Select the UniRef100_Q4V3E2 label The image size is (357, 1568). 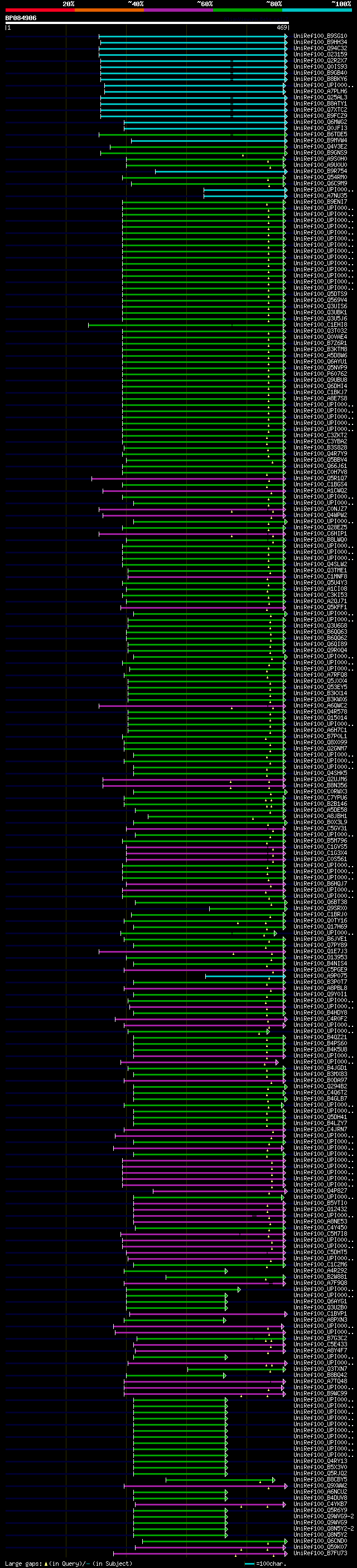click(320, 147)
